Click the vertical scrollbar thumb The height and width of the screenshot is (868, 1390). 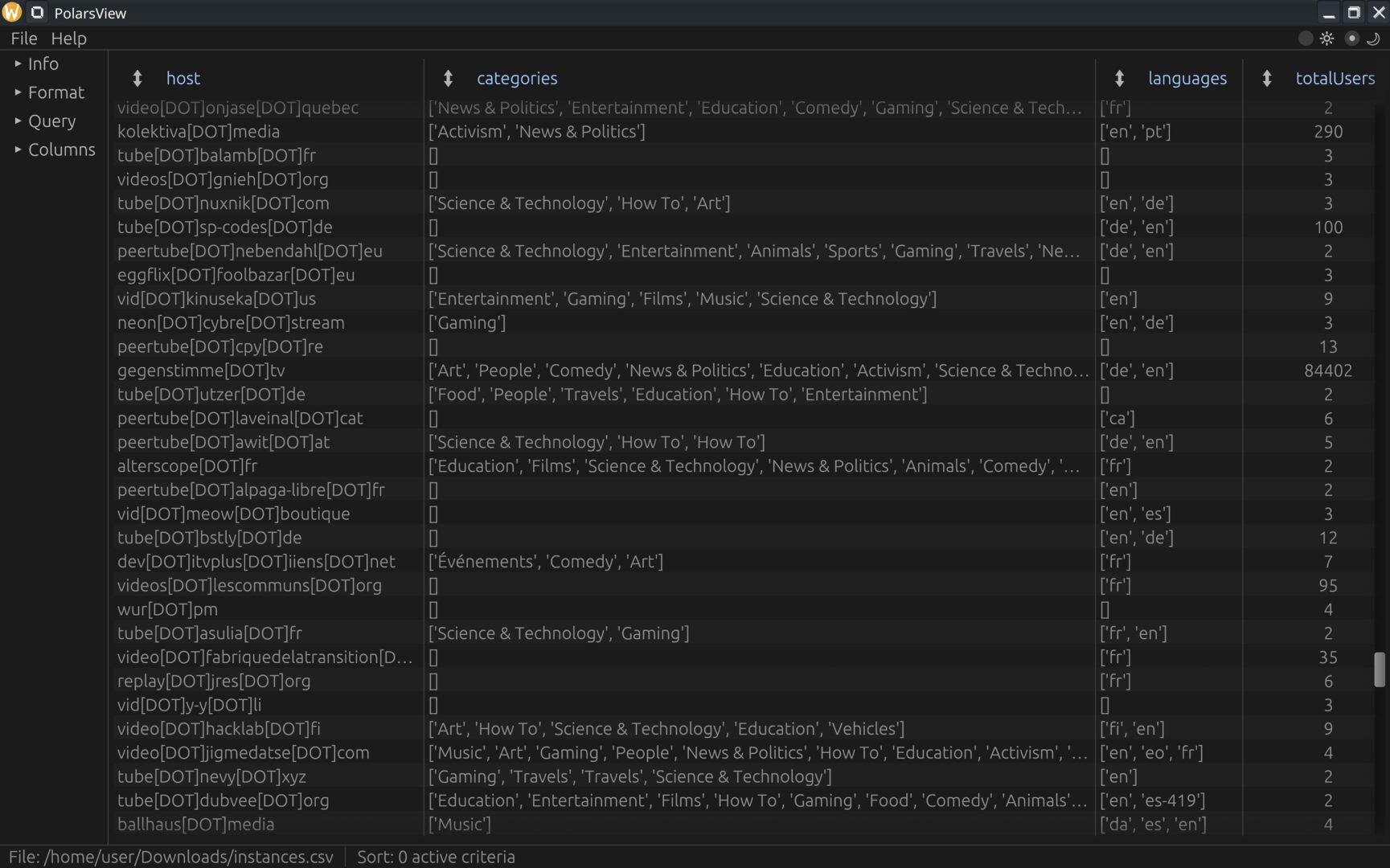pos(1380,669)
